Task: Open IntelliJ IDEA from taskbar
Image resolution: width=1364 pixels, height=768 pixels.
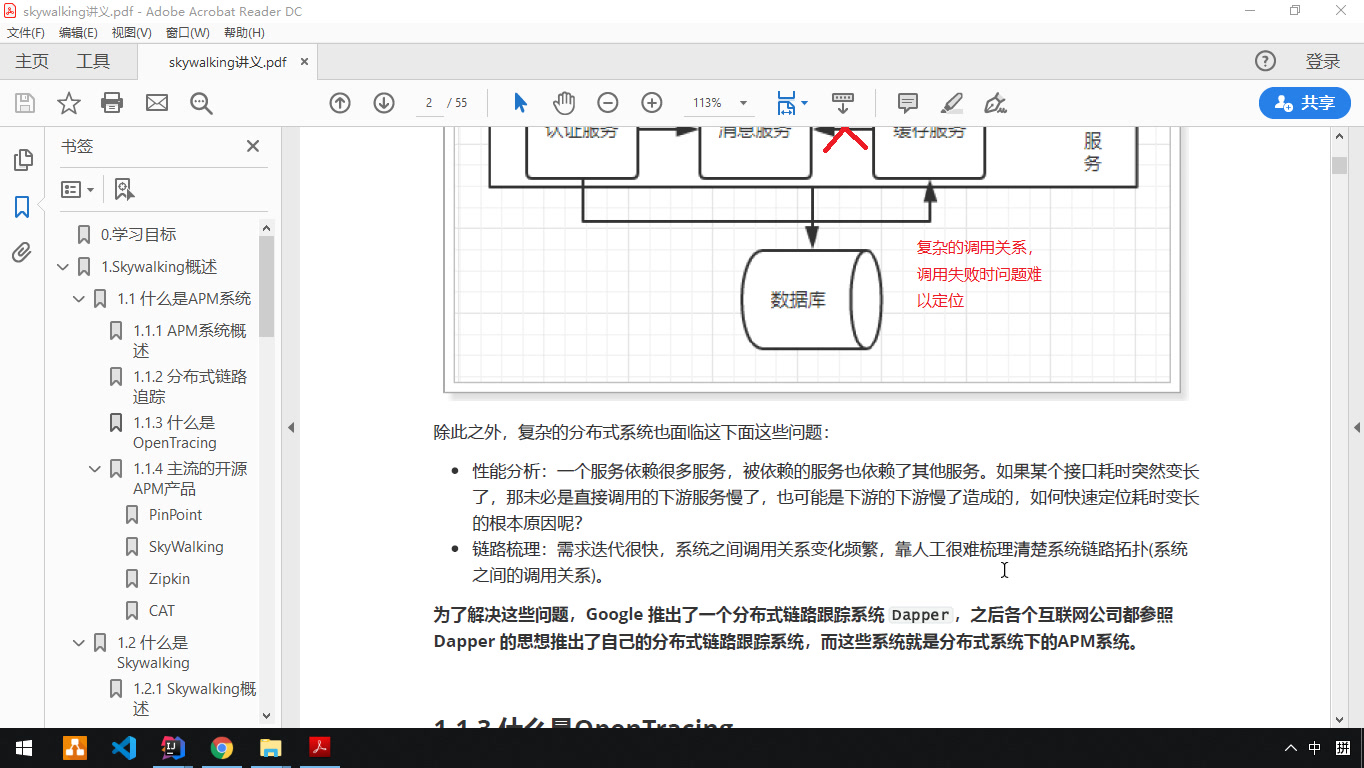Action: pos(173,748)
